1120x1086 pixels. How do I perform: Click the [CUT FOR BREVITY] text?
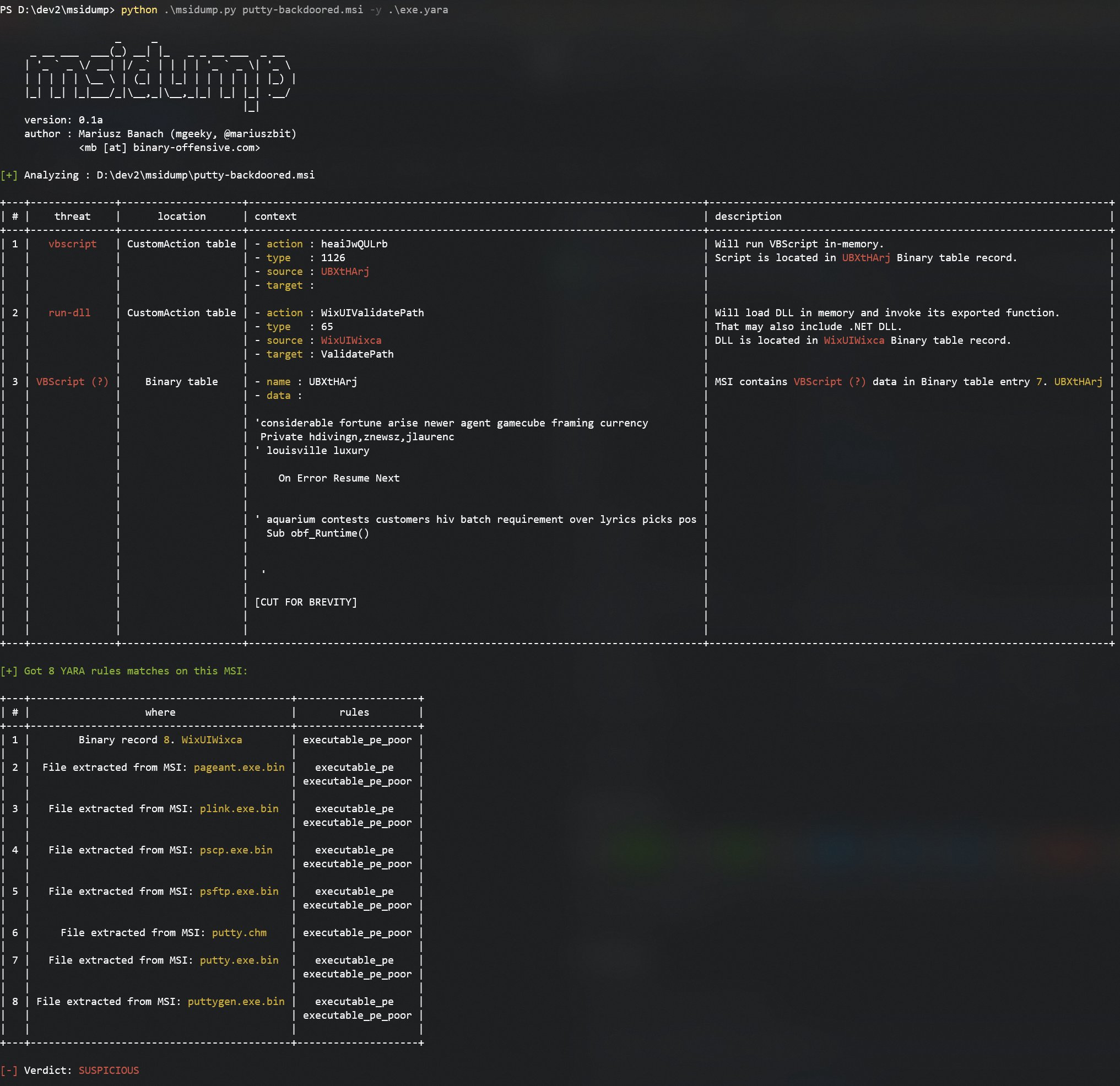(x=306, y=602)
